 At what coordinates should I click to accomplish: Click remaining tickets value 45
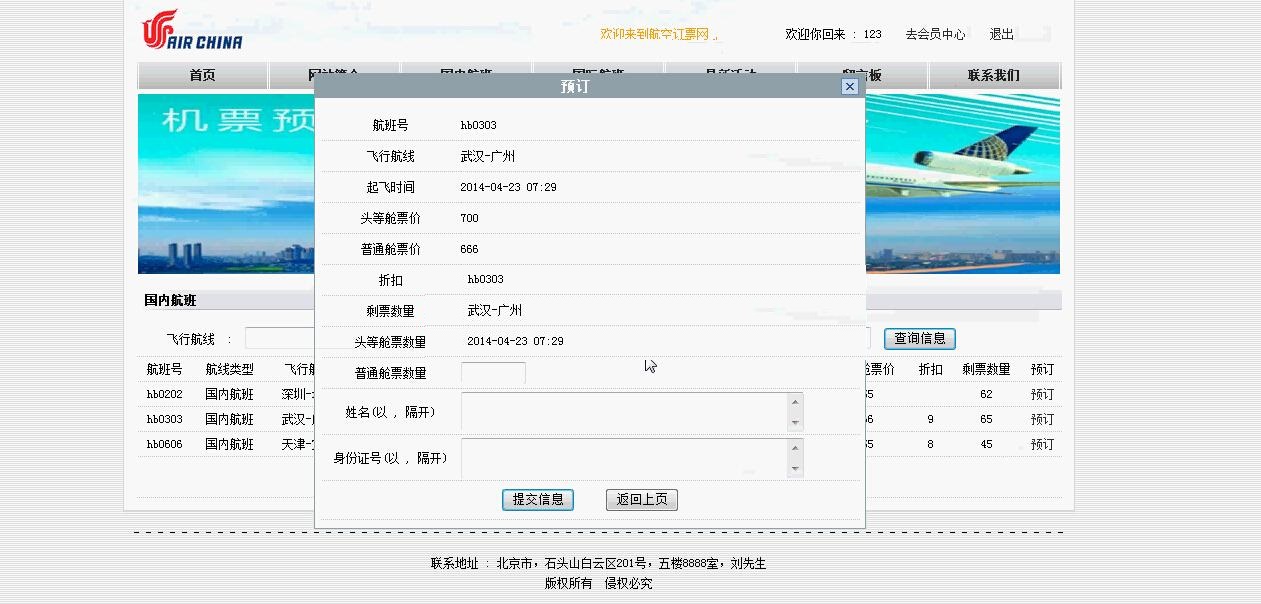(x=987, y=445)
